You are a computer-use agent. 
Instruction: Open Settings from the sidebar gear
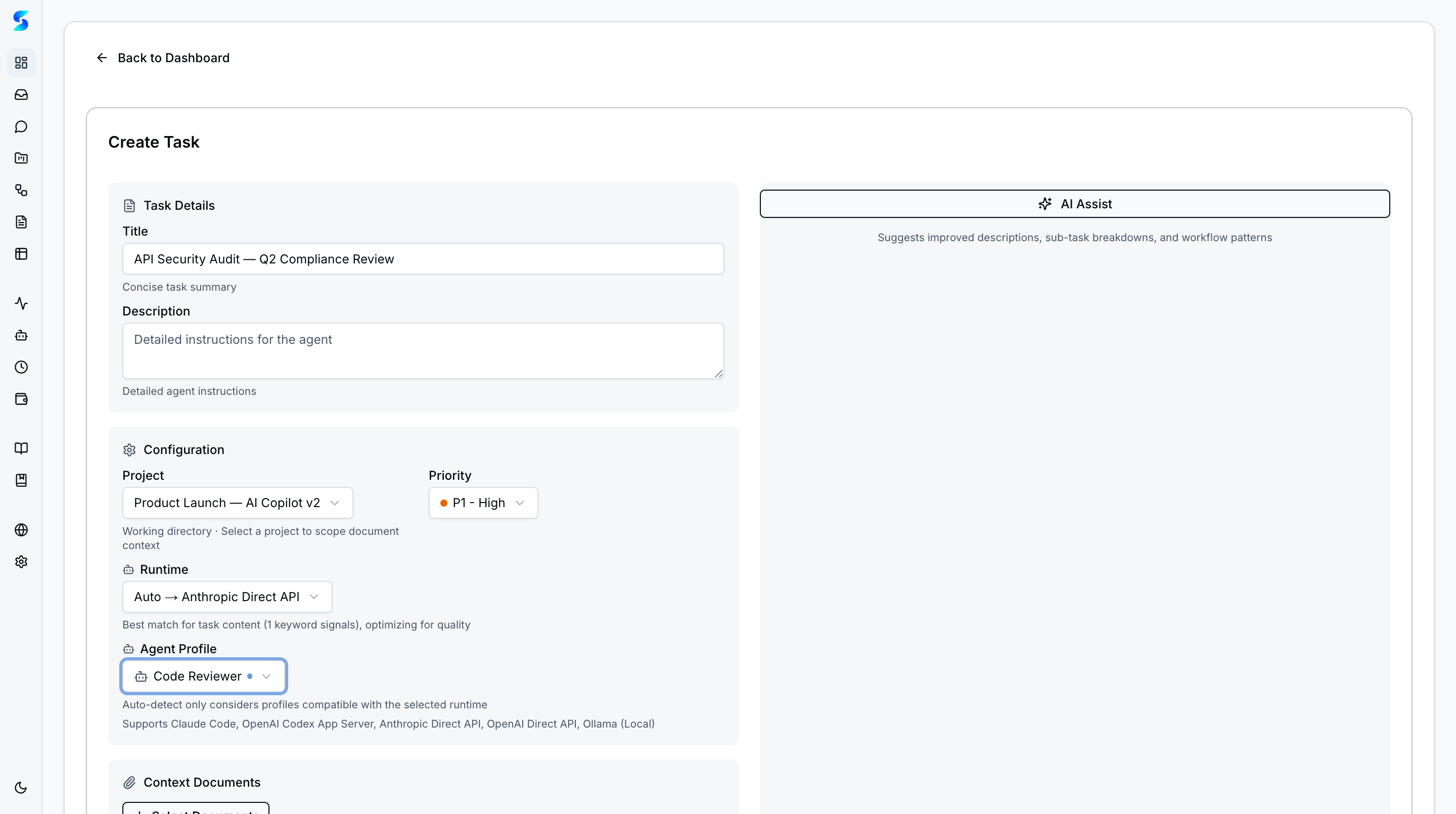(21, 561)
